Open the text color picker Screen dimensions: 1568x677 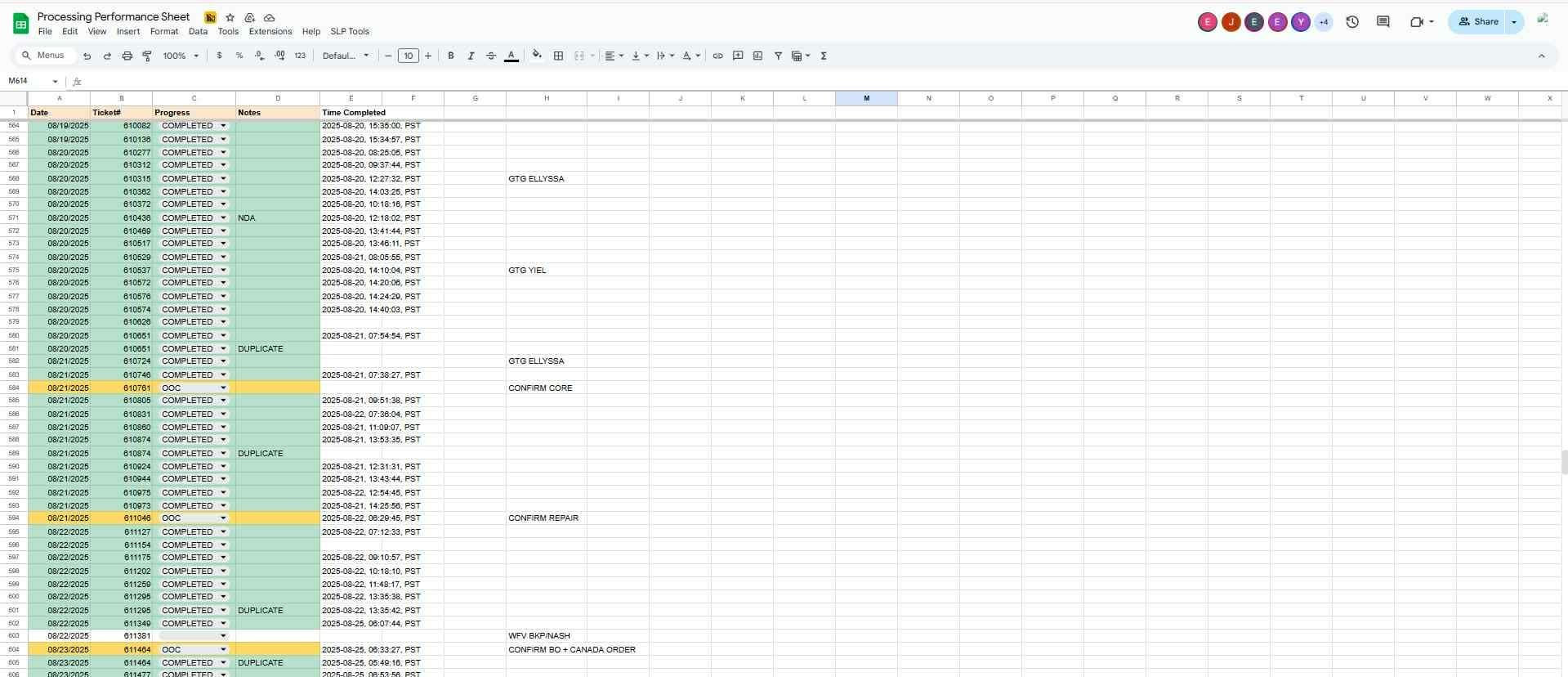511,56
